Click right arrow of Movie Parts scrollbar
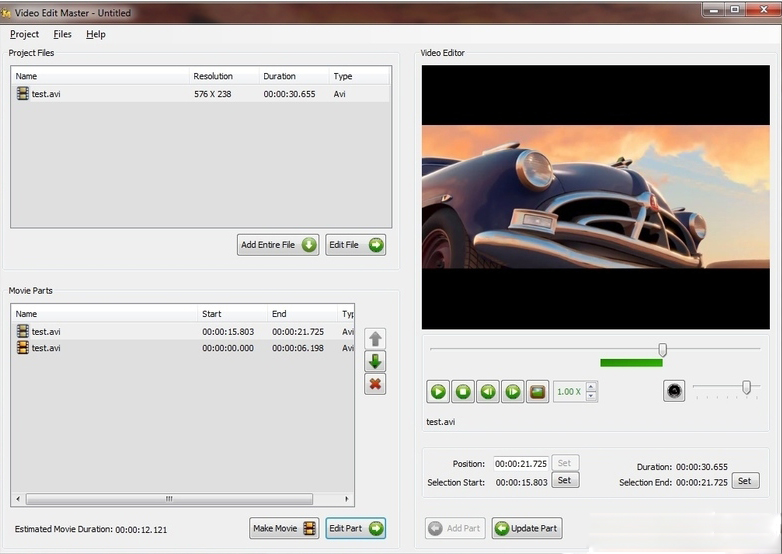The width and height of the screenshot is (782, 554). (347, 499)
